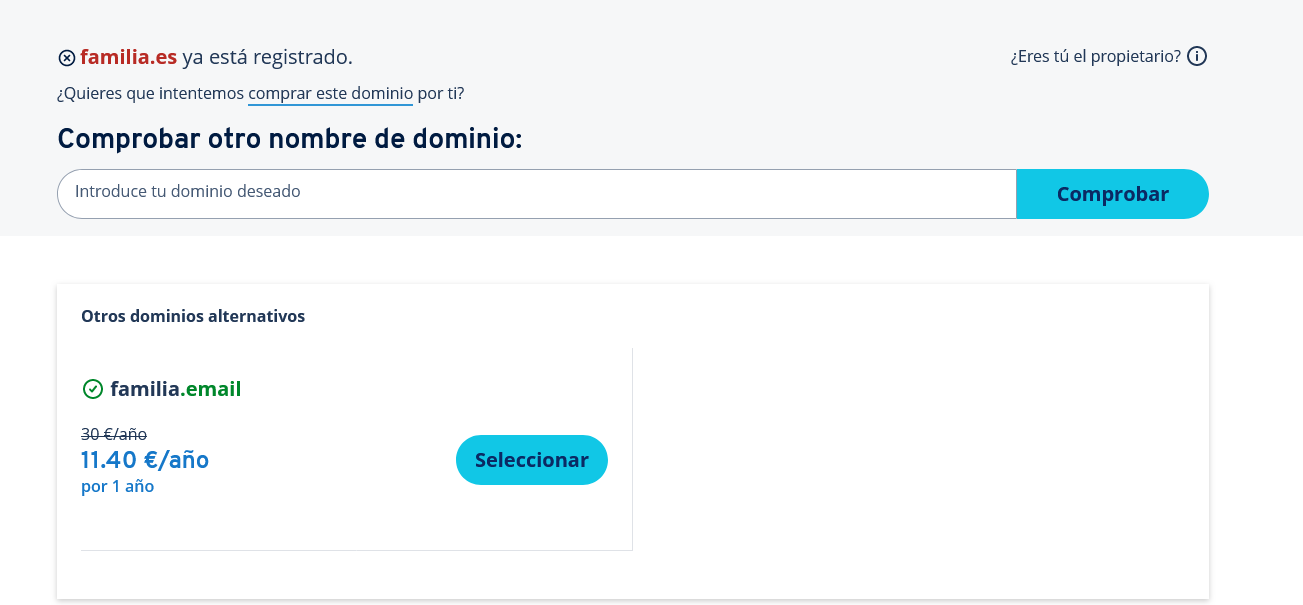Focus the 'Introduce tu dominio deseado' field
The height and width of the screenshot is (605, 1303).
(x=537, y=194)
